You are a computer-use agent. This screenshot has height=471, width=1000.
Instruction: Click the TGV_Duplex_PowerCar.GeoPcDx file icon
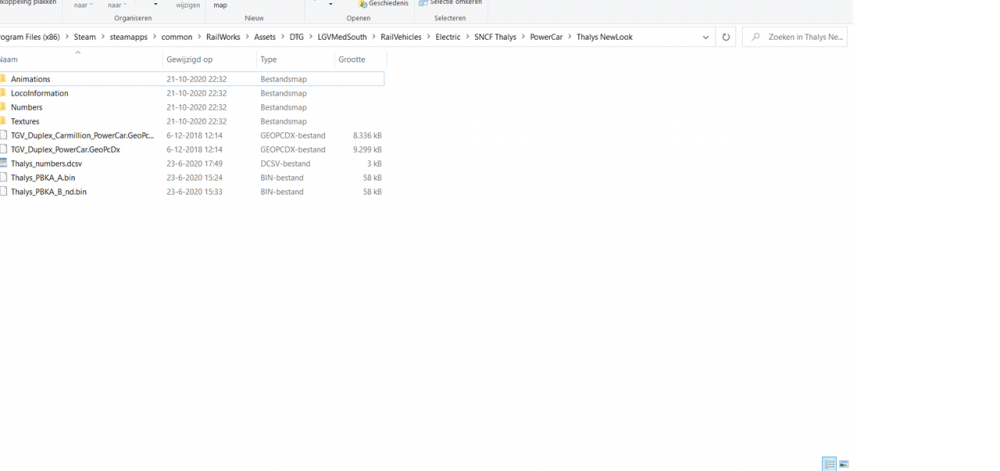(4, 149)
